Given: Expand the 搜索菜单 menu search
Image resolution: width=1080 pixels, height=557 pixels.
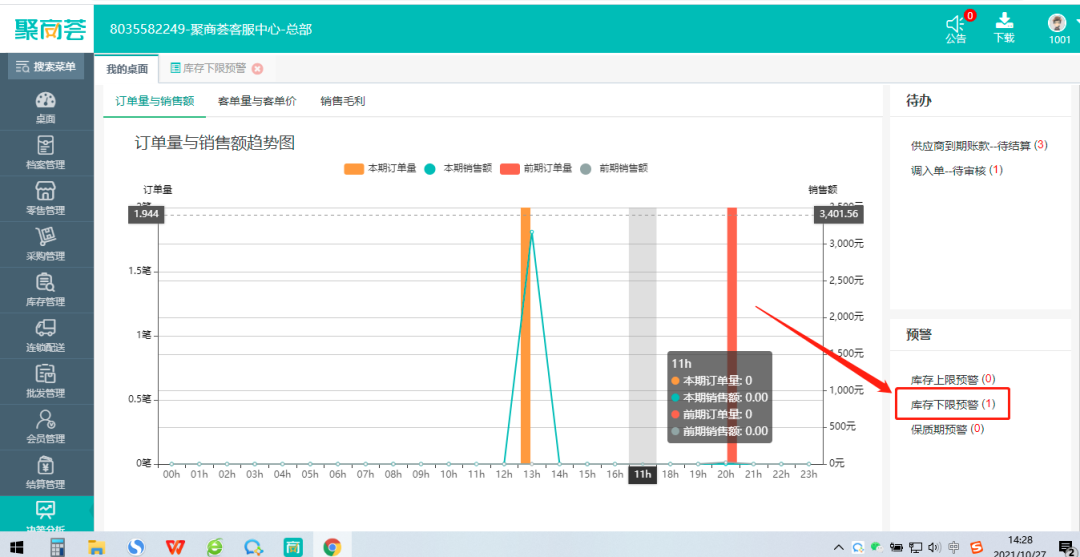Looking at the screenshot, I should tap(46, 67).
